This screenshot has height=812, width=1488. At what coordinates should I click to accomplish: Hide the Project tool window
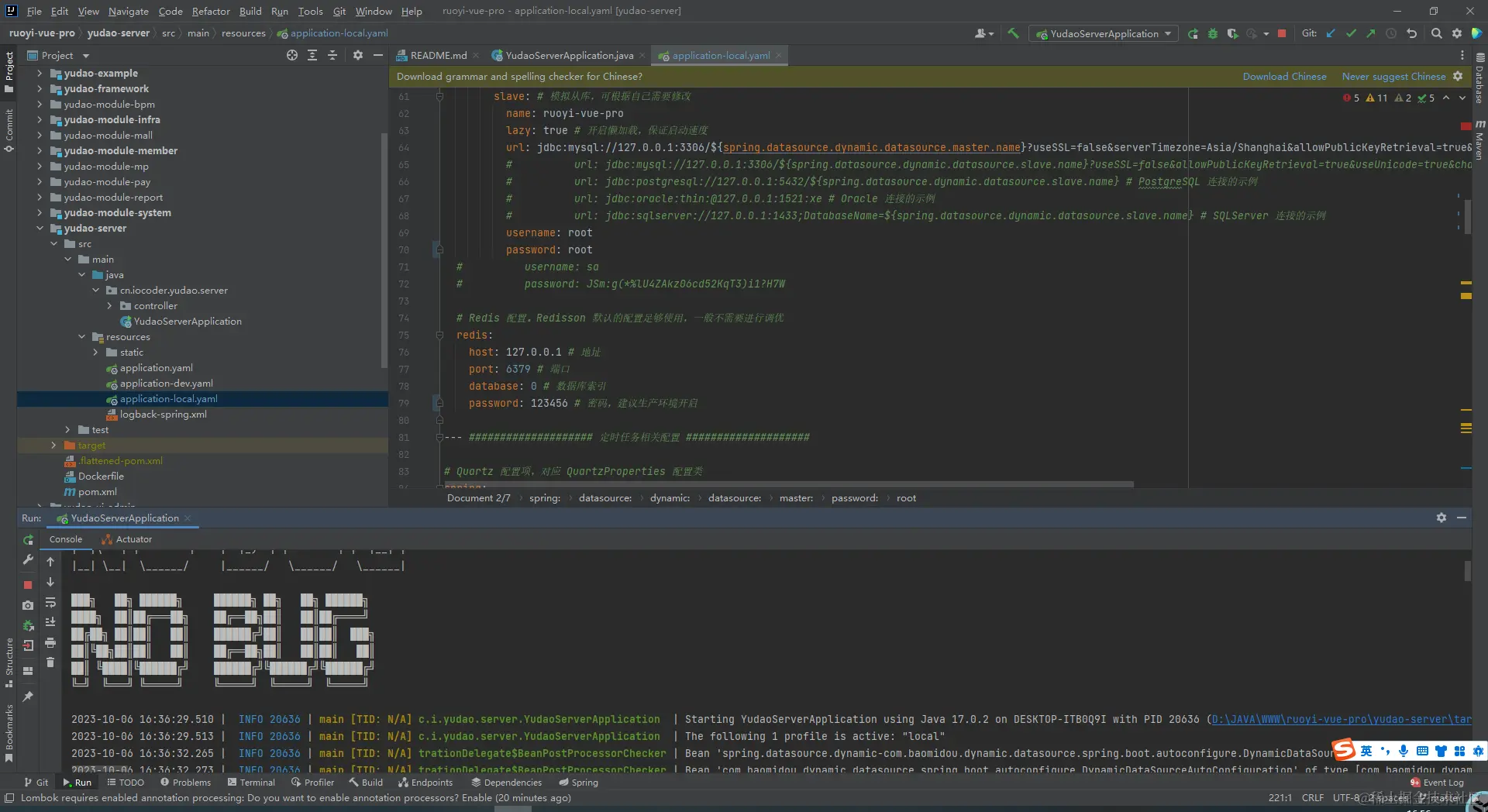[378, 55]
